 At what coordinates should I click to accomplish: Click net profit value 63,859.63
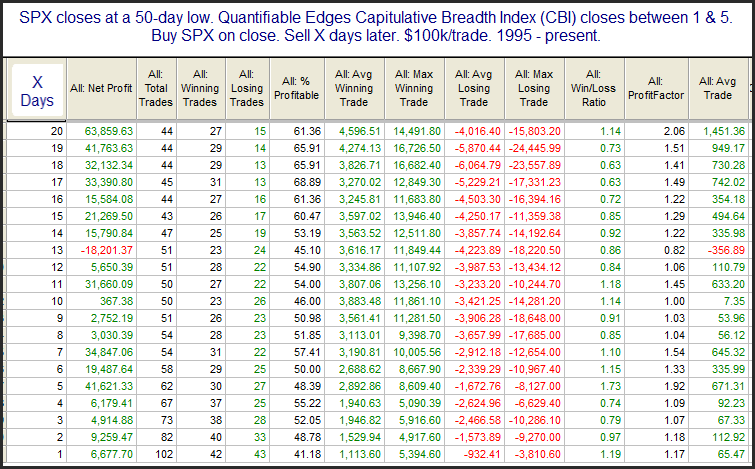click(x=109, y=131)
